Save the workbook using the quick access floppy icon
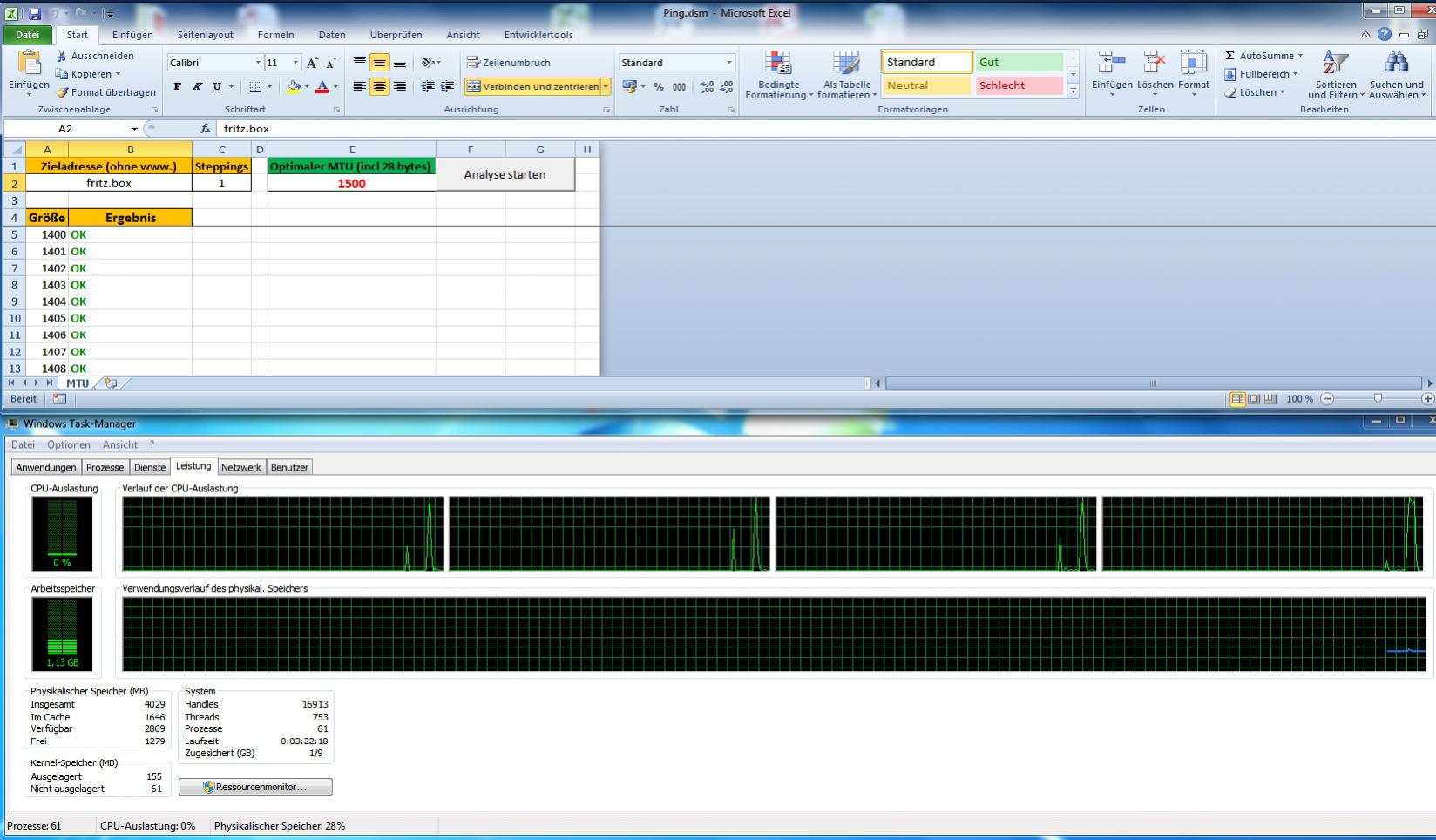This screenshot has height=840, width=1436. pos(35,14)
